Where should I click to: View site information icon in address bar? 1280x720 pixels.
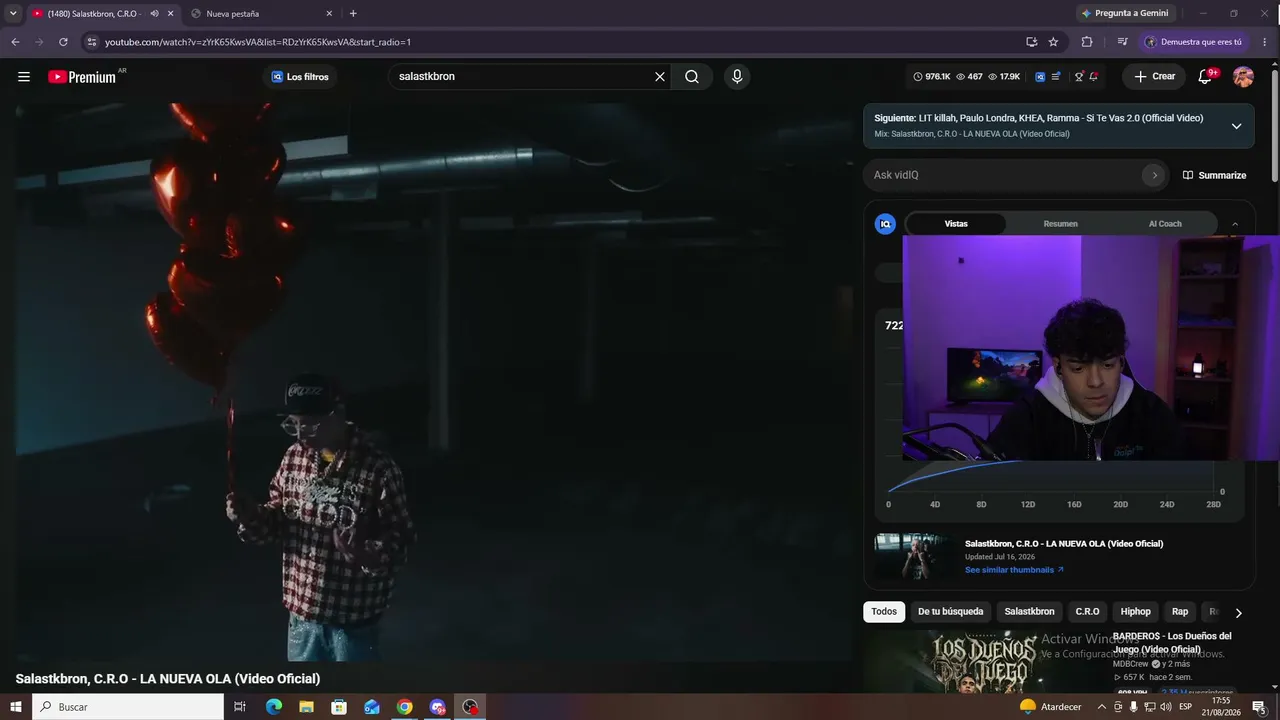[x=92, y=42]
